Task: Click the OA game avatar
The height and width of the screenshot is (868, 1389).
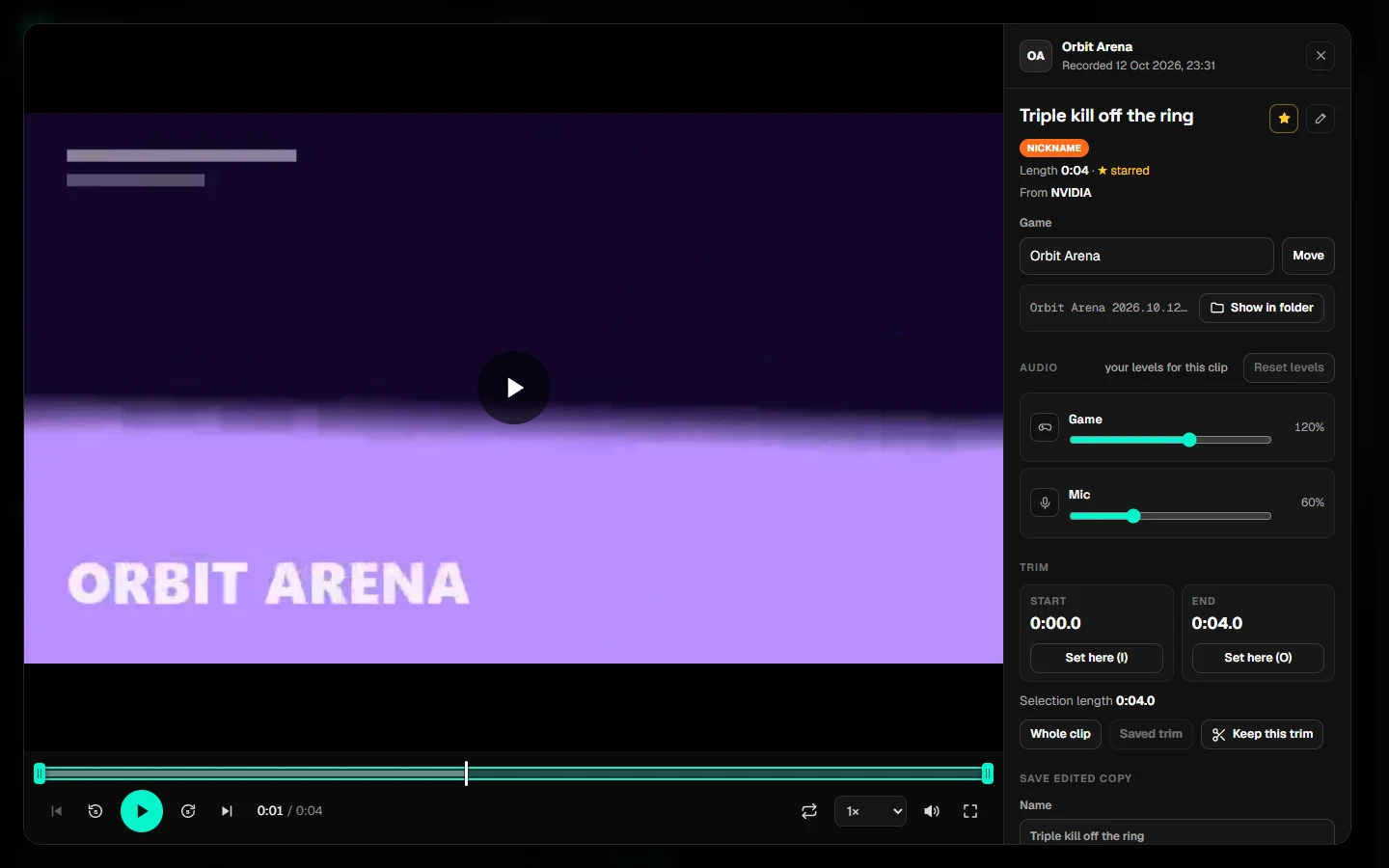Action: 1036,56
